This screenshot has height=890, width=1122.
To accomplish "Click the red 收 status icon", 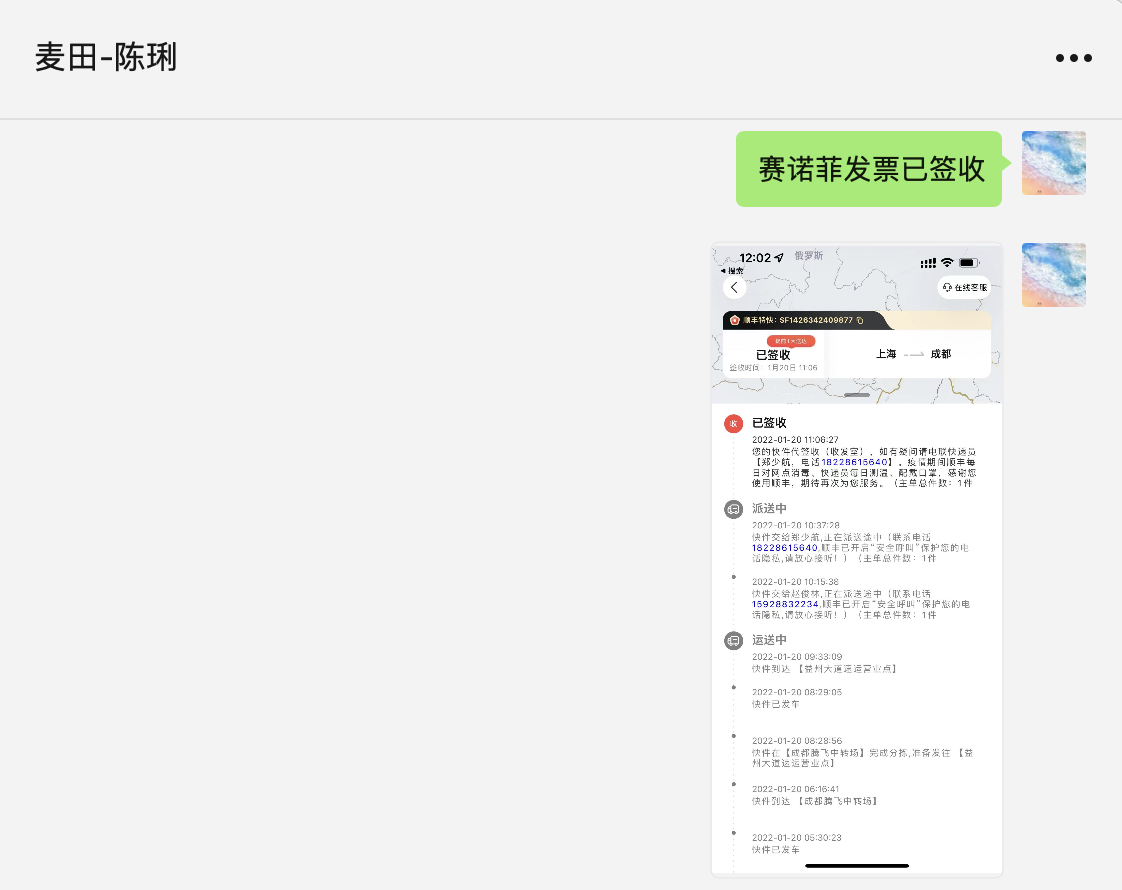I will tap(734, 424).
